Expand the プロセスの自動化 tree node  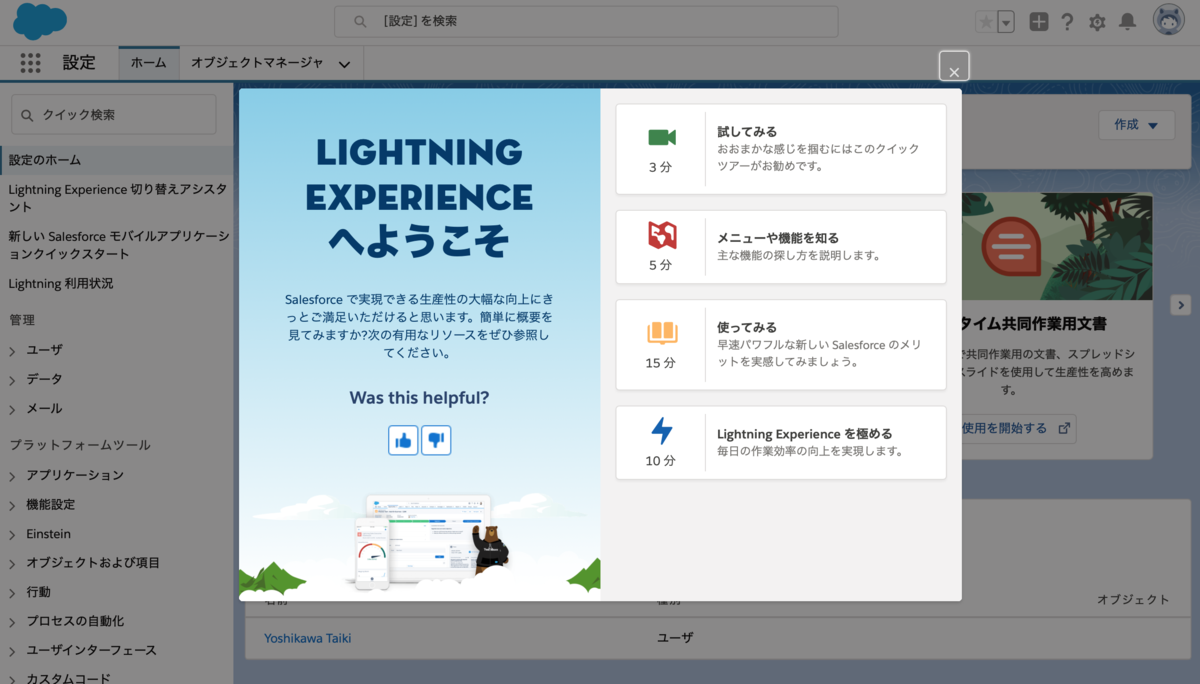12,622
